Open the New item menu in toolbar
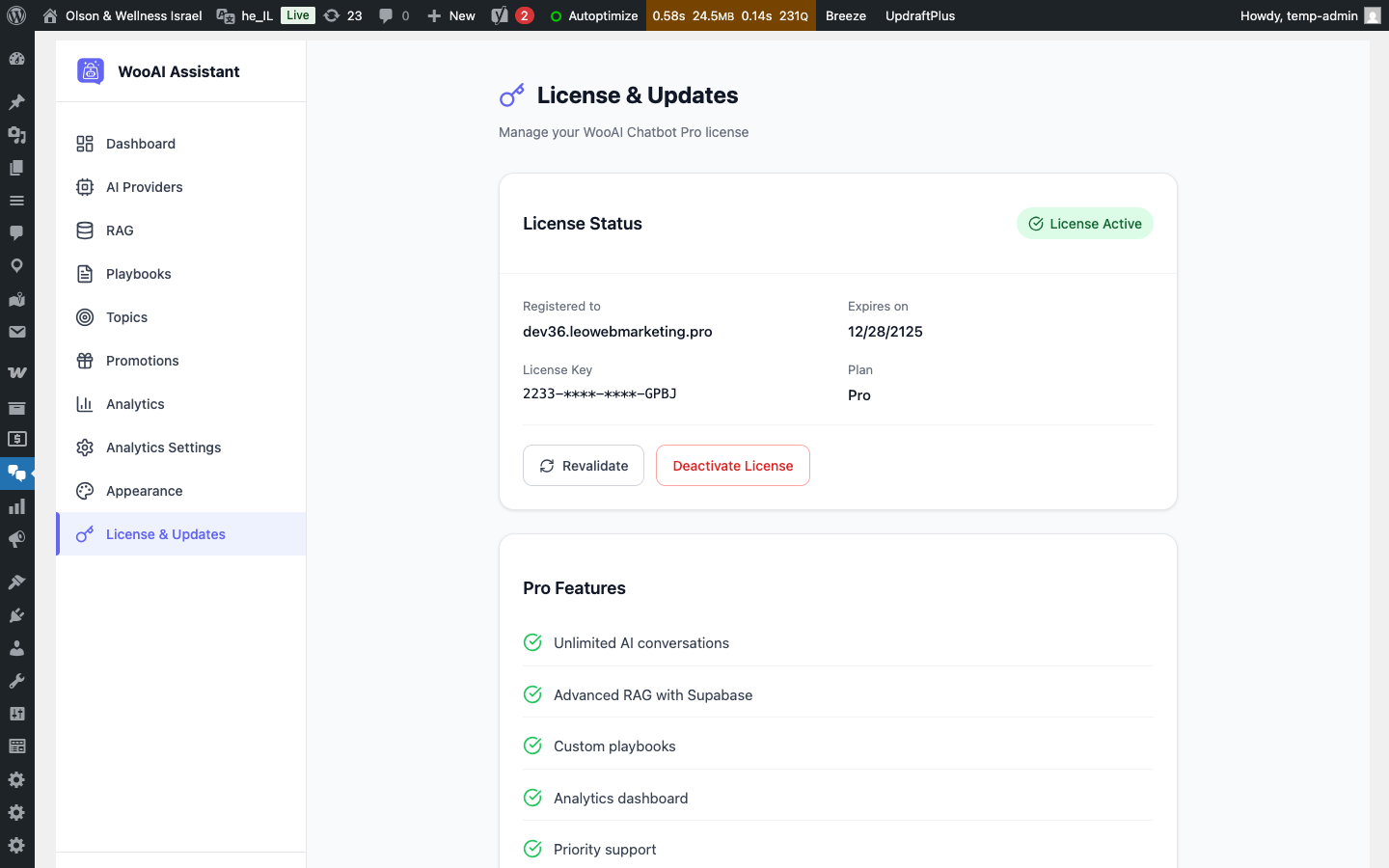Image resolution: width=1389 pixels, height=868 pixels. 449,15
